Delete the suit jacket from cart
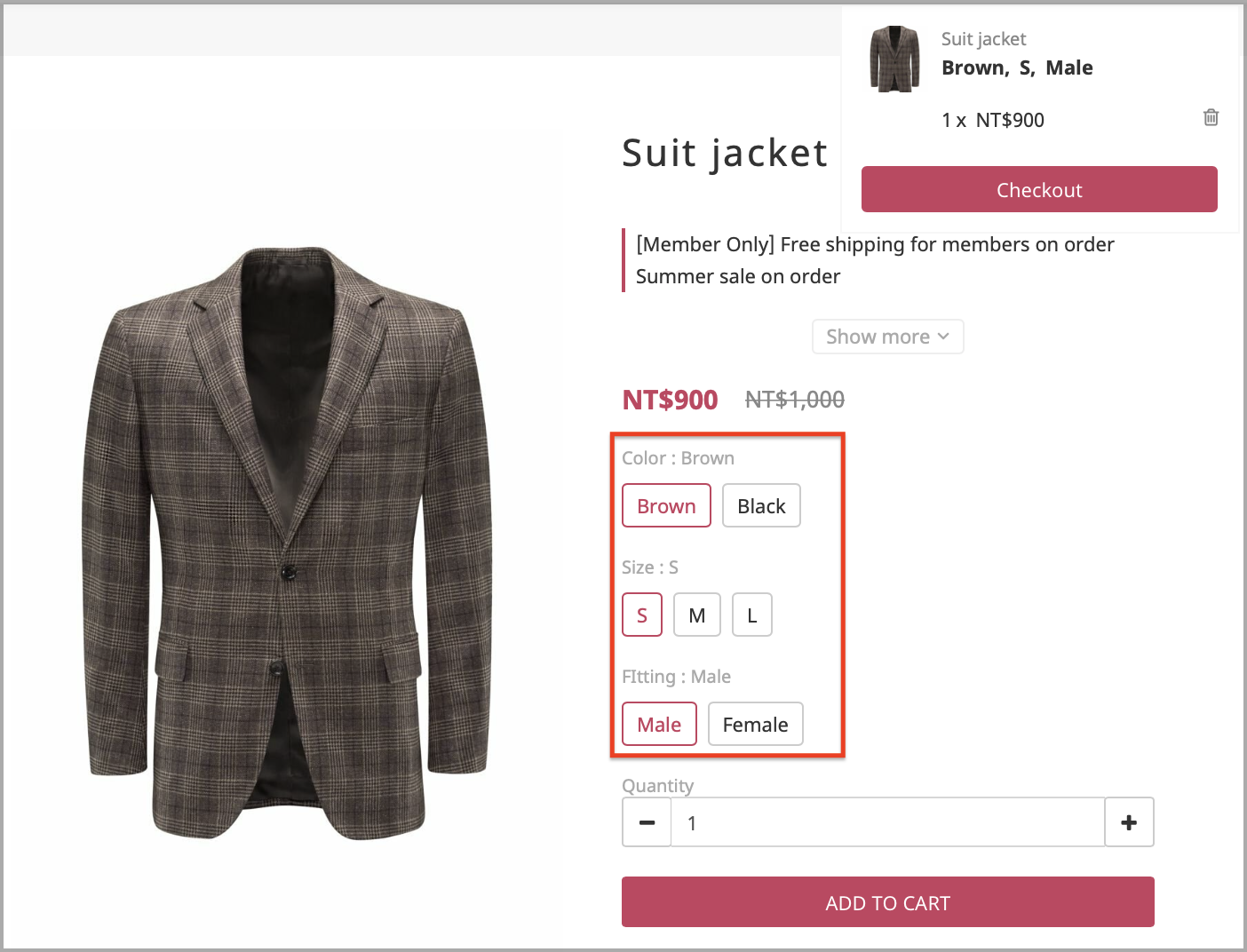Viewport: 1247px width, 952px height. point(1211,117)
